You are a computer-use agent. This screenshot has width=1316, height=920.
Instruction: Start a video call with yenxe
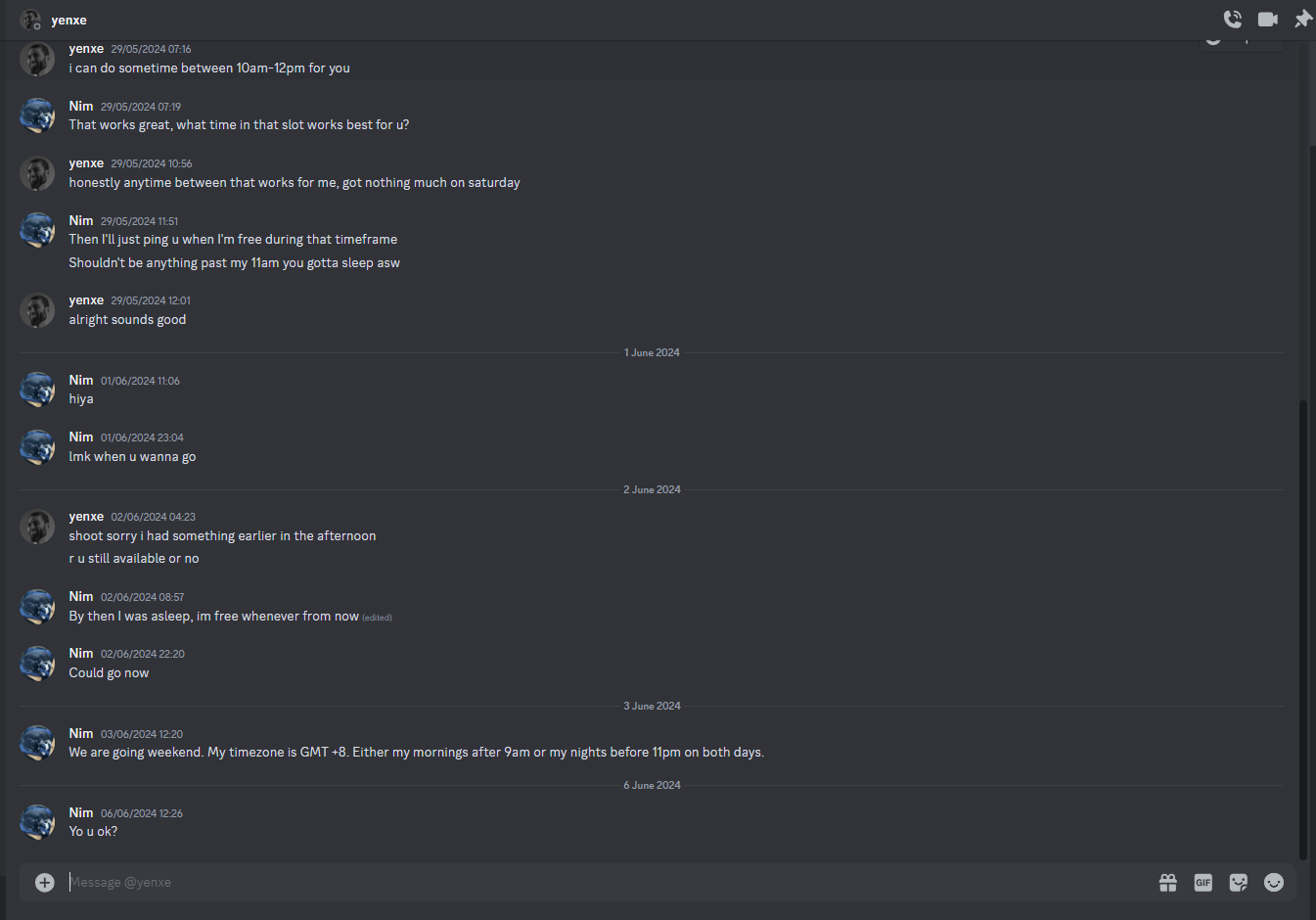point(1268,19)
